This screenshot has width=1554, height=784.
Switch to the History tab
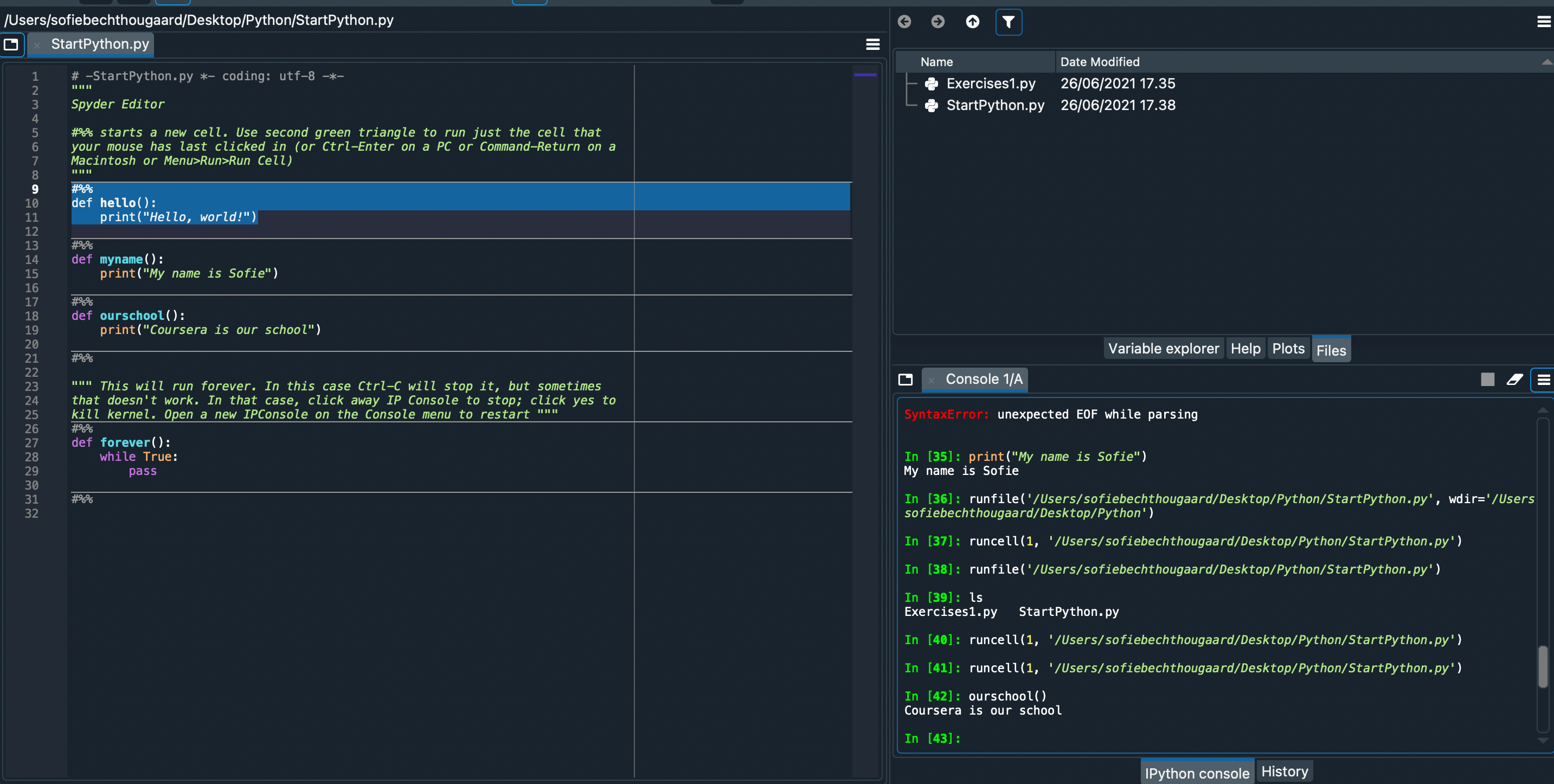(1285, 771)
